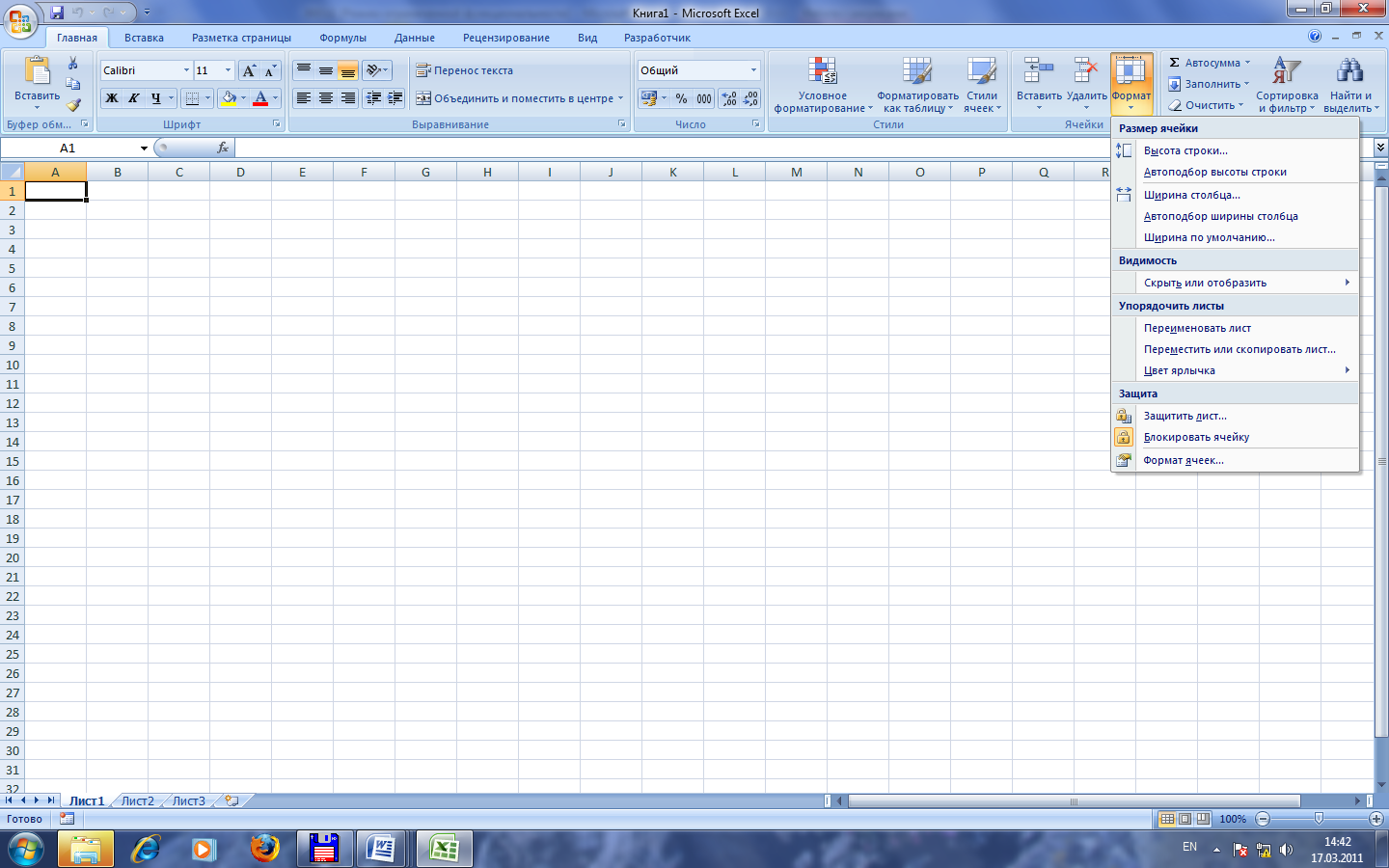1389x868 pixels.
Task: Select the Format Painter brush icon
Action: 73,105
